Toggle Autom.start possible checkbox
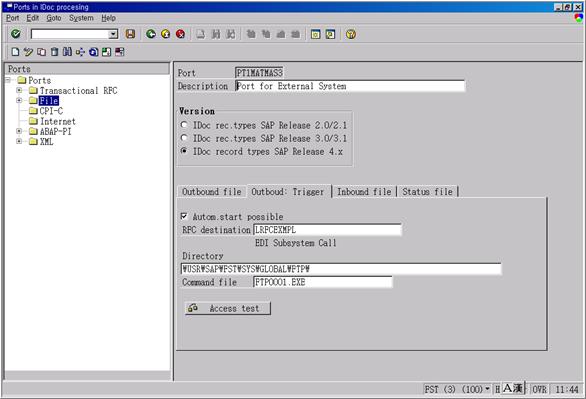This screenshot has height=399, width=586. point(184,216)
